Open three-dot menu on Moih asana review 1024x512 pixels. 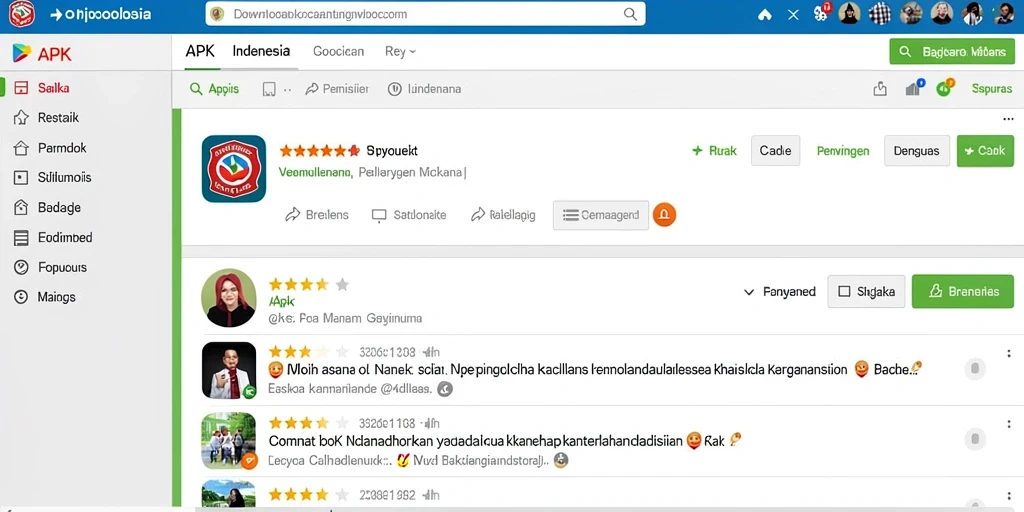[x=1010, y=353]
